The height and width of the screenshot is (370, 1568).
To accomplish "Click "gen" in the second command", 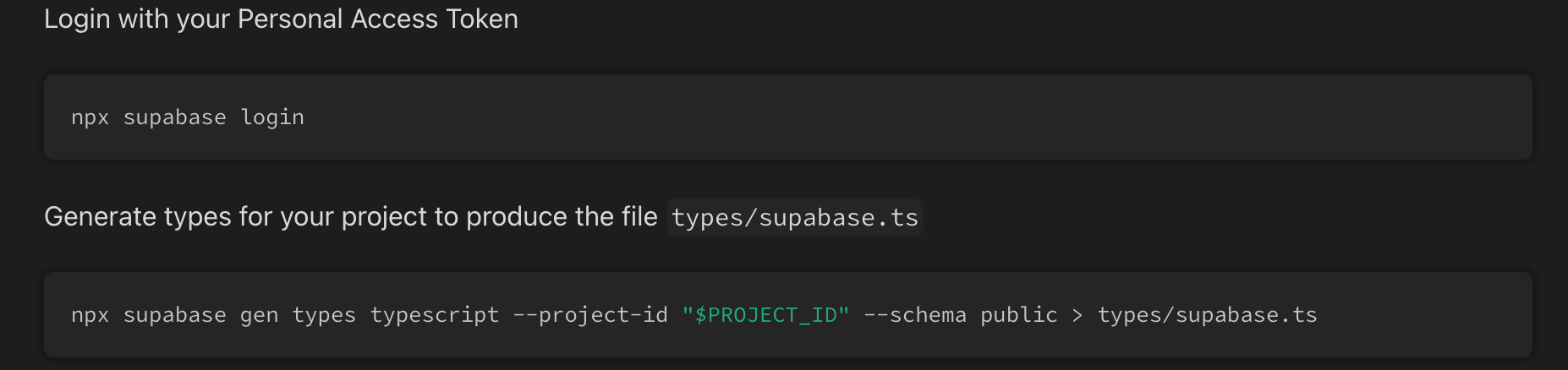I will tap(259, 316).
